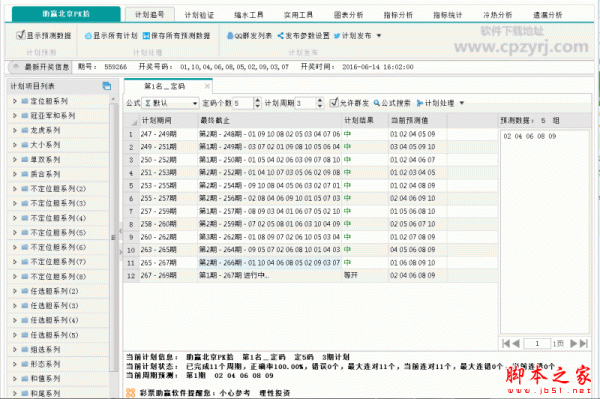
Task: Click the grid select-all corner cell
Action: point(131,121)
